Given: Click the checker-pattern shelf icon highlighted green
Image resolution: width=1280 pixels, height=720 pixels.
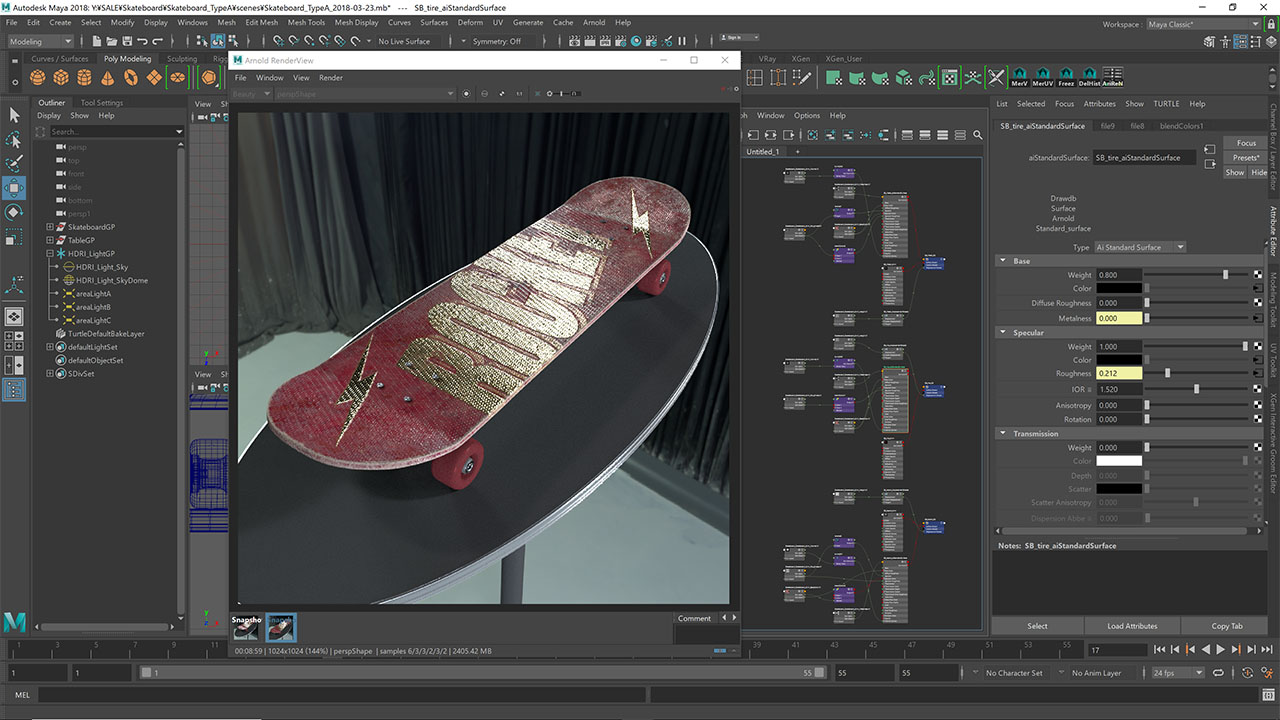Looking at the screenshot, I should (949, 77).
